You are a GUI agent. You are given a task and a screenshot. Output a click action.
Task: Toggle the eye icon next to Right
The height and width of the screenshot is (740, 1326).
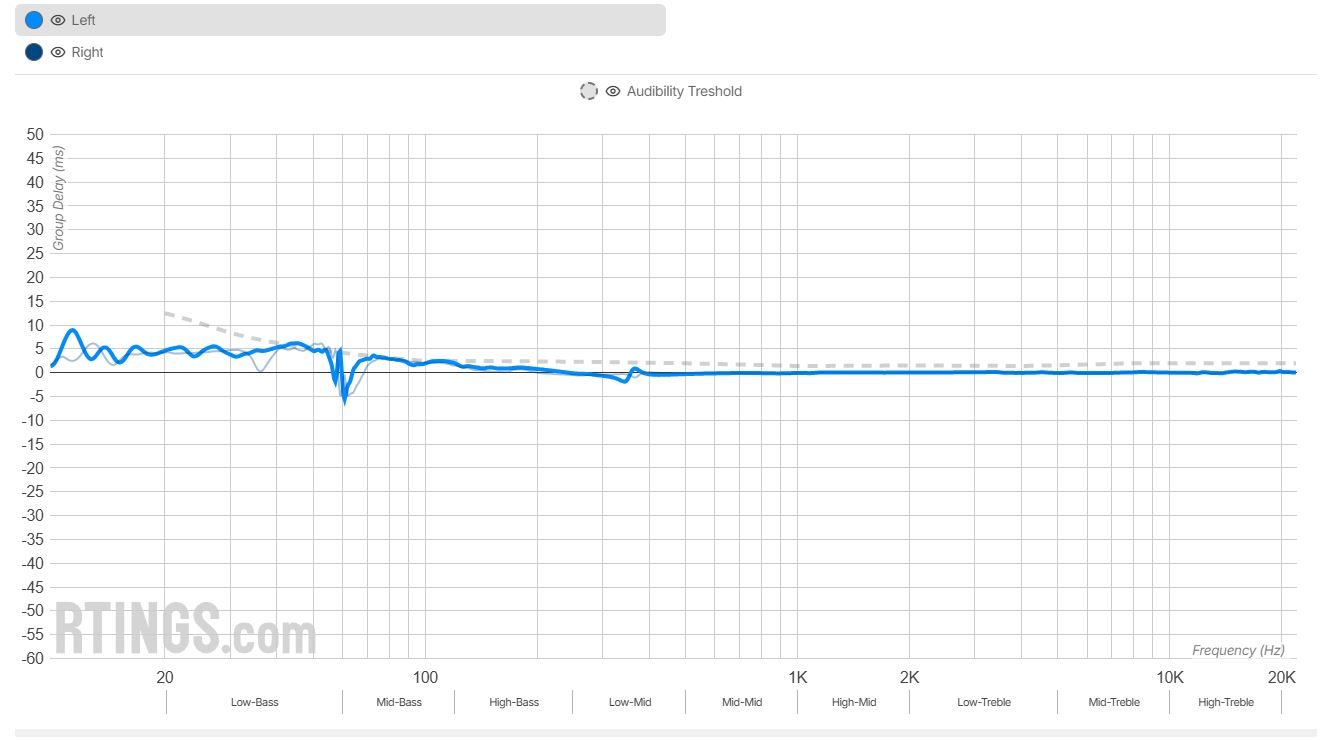(58, 52)
